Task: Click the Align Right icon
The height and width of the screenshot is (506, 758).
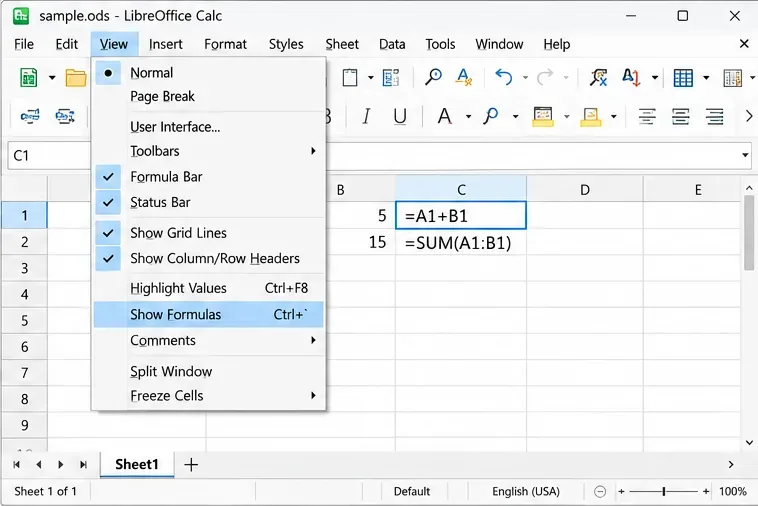Action: (714, 116)
